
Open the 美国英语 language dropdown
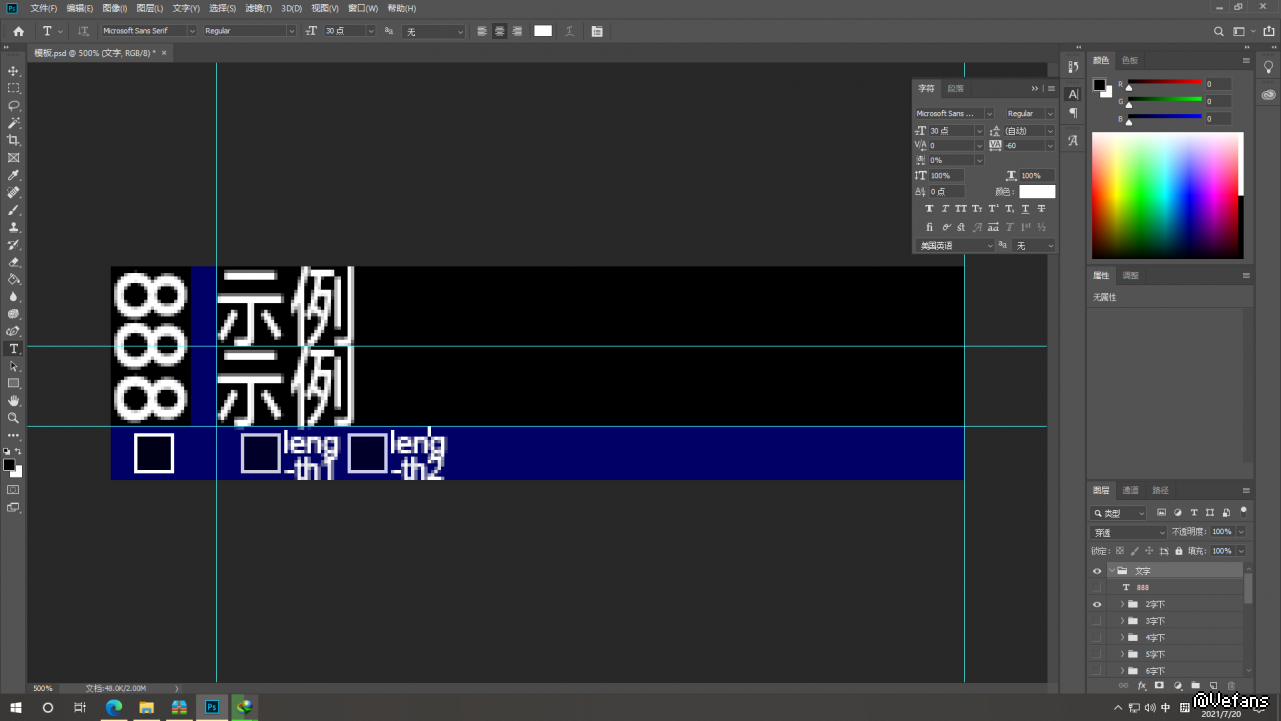pos(956,246)
